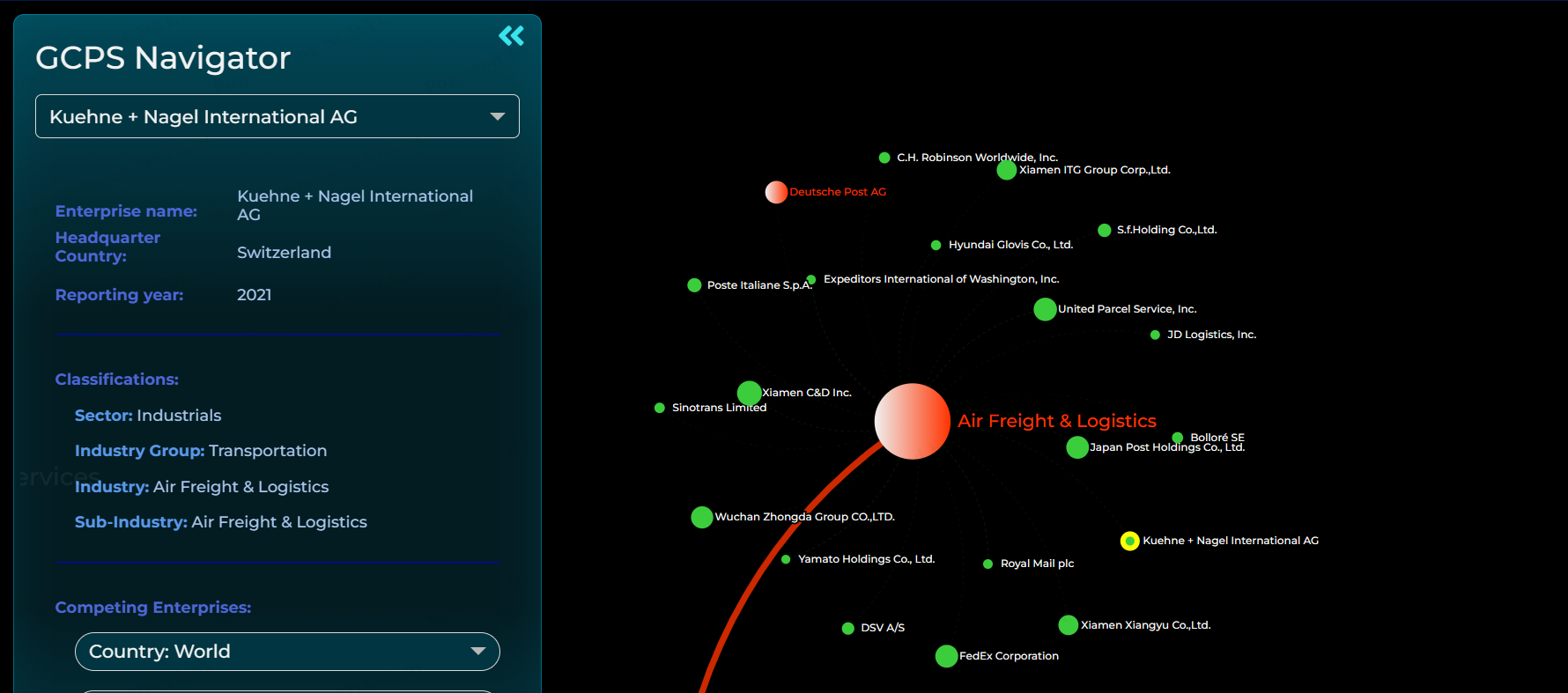
Task: Expand the Country: World dropdown
Action: (287, 652)
